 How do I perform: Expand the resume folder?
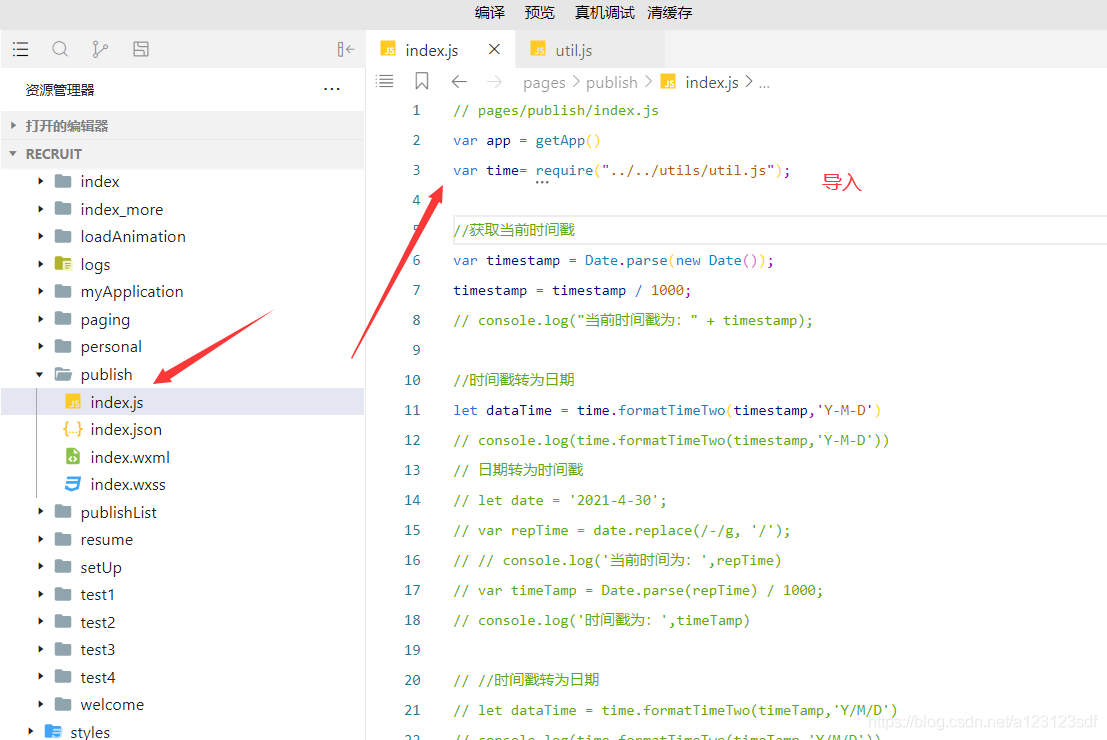[x=41, y=539]
